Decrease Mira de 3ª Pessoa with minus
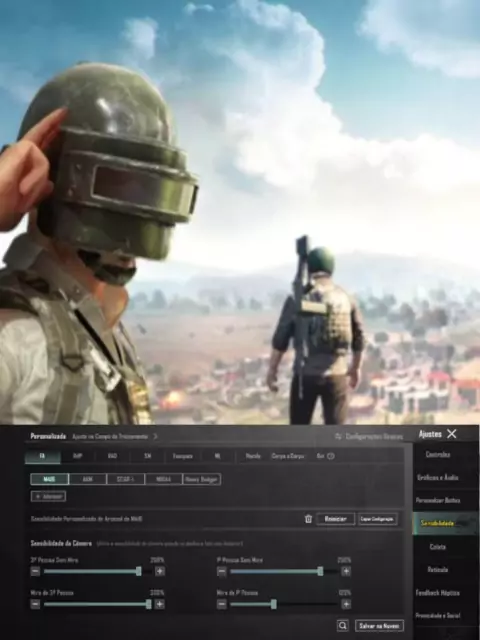This screenshot has width=480, height=640. point(36,604)
